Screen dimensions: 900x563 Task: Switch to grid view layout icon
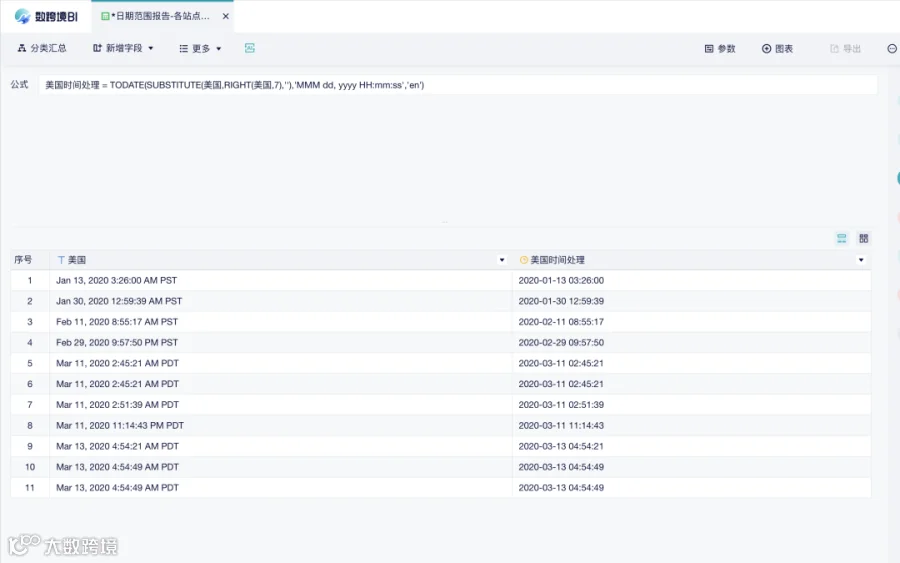pyautogui.click(x=863, y=238)
